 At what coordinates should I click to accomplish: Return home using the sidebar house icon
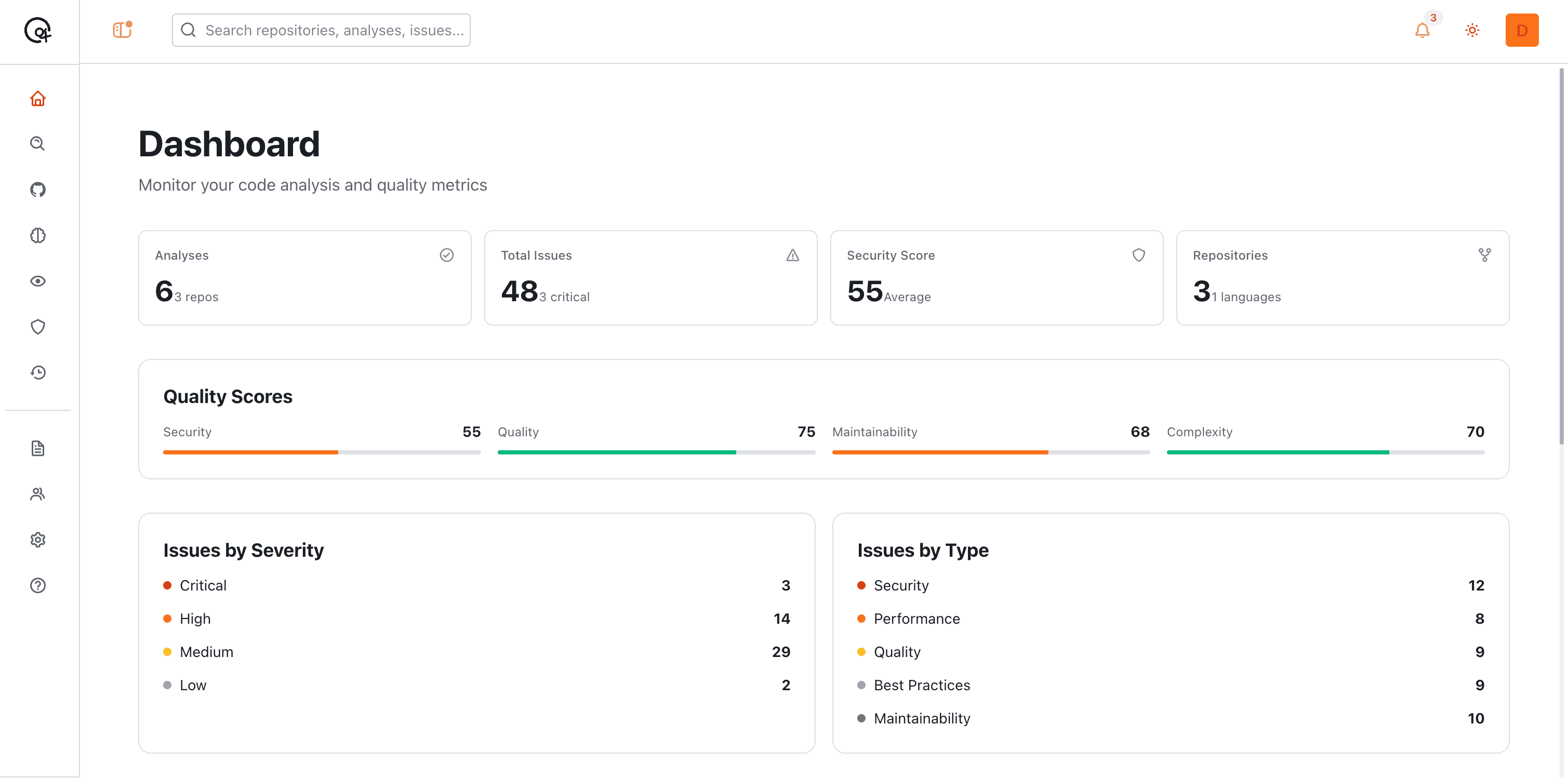[38, 98]
